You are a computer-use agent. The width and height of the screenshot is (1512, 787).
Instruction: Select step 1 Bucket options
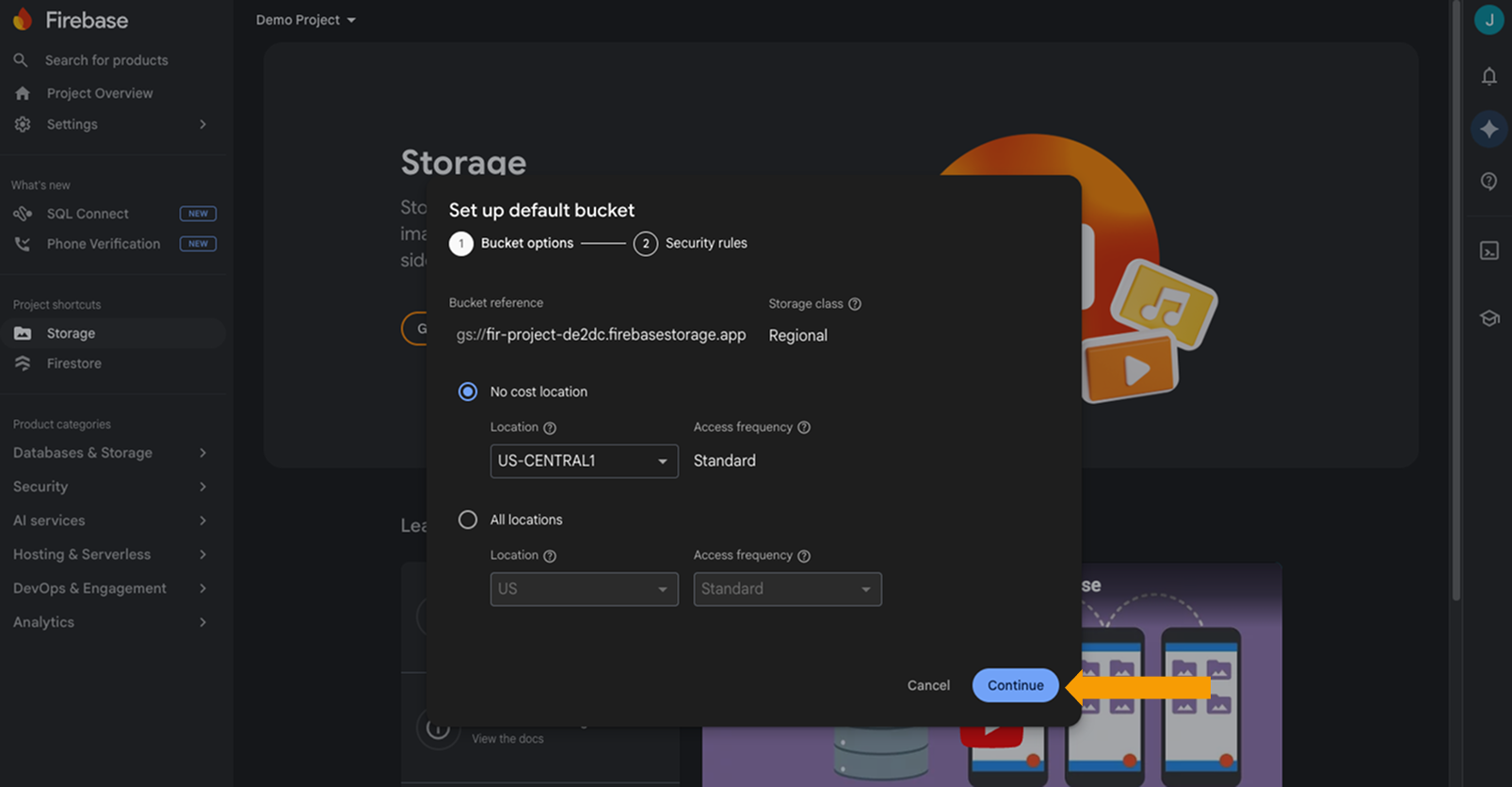tap(511, 243)
